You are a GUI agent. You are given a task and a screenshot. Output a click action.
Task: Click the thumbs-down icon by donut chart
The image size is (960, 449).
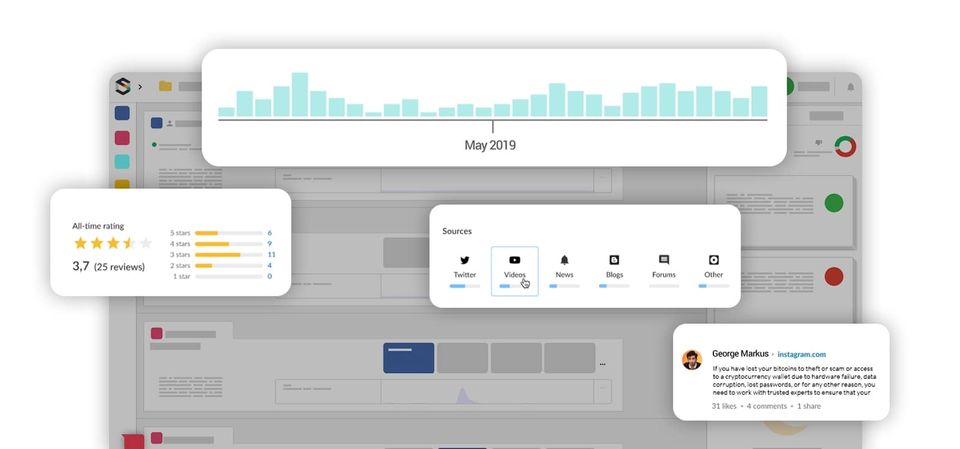point(819,143)
